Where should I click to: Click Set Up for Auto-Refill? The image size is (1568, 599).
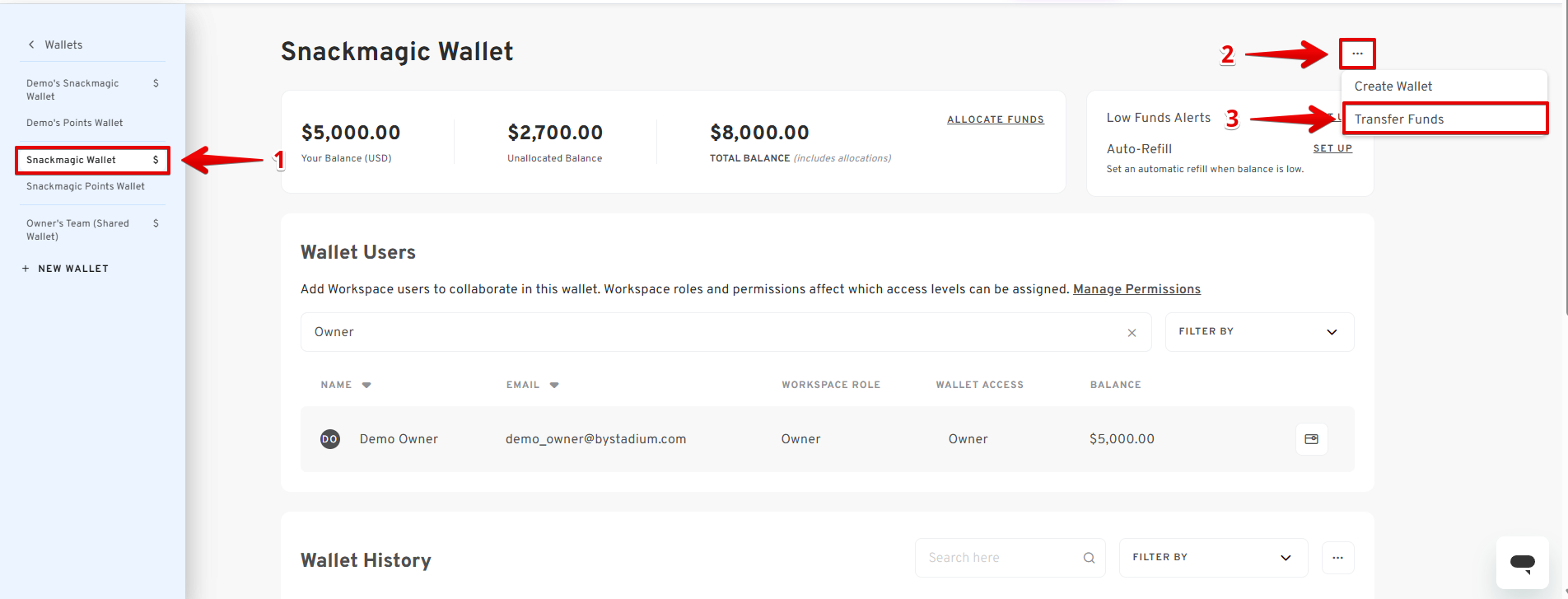1332,149
